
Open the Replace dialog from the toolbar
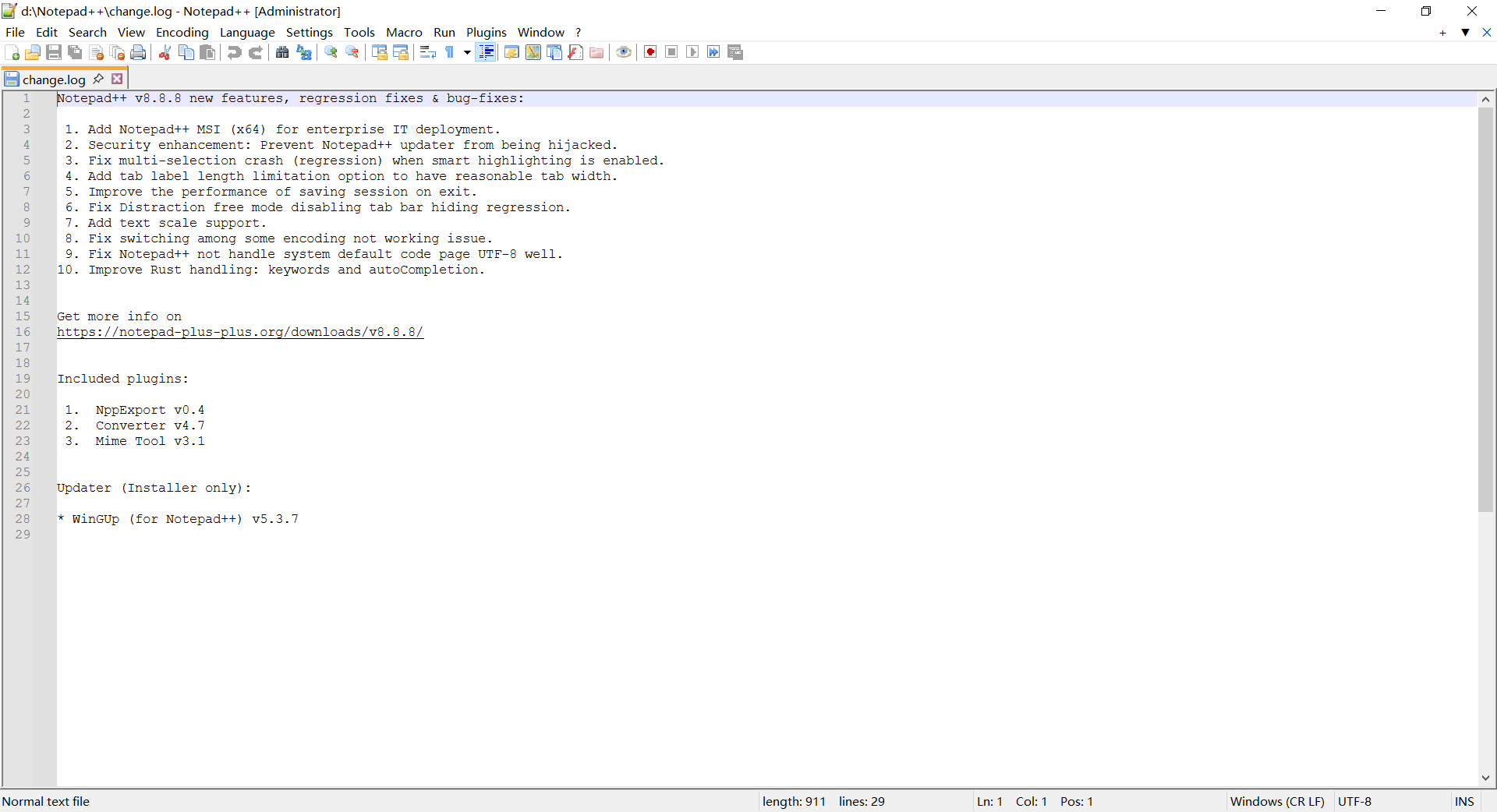coord(304,52)
